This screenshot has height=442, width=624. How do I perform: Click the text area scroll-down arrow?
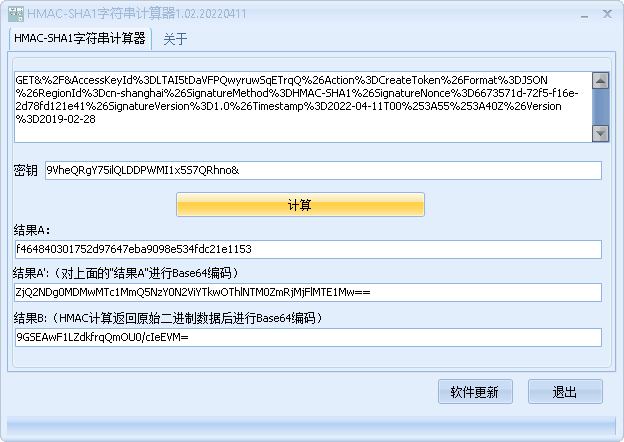click(x=600, y=133)
